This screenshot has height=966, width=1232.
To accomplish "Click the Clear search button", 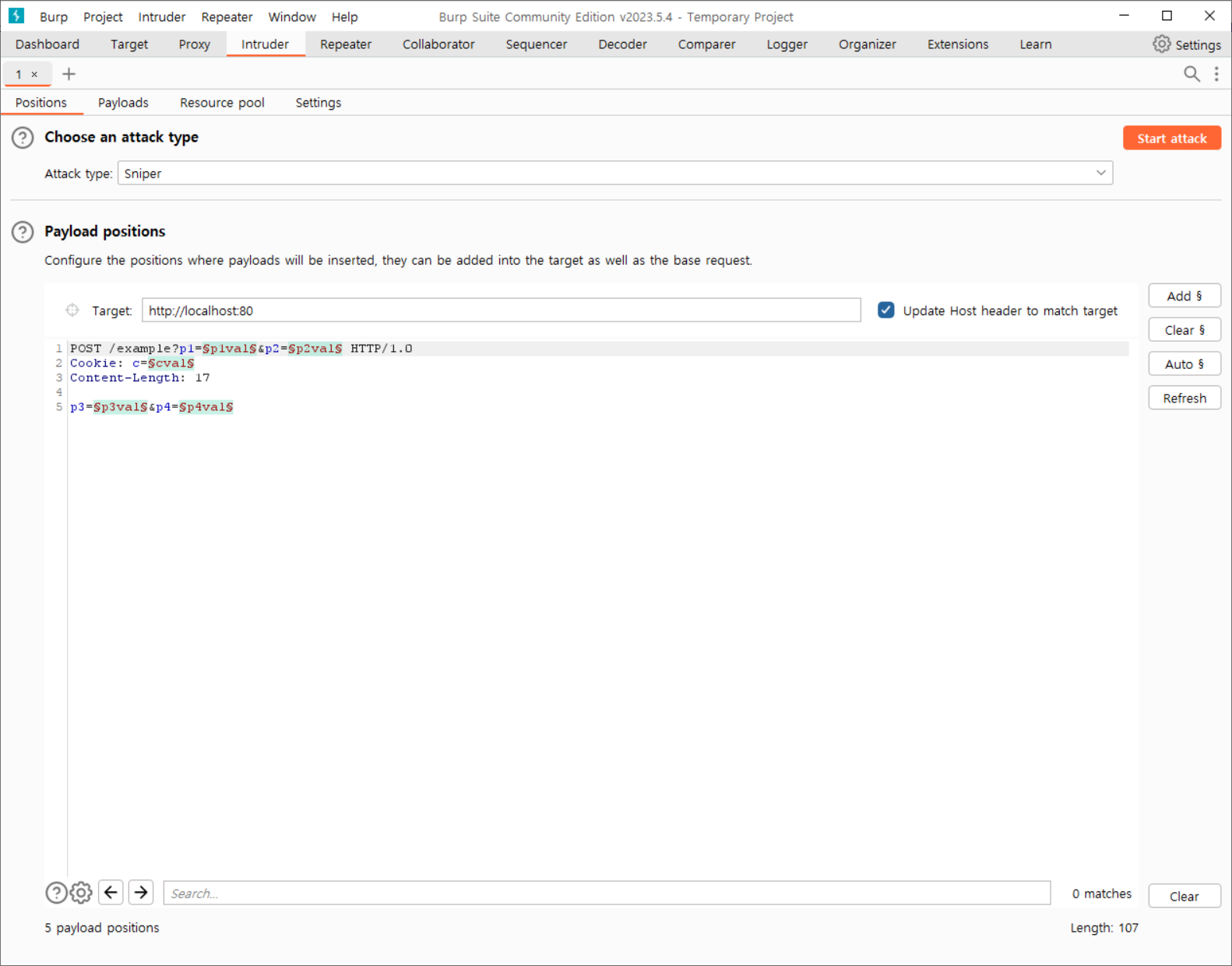I will (x=1184, y=896).
